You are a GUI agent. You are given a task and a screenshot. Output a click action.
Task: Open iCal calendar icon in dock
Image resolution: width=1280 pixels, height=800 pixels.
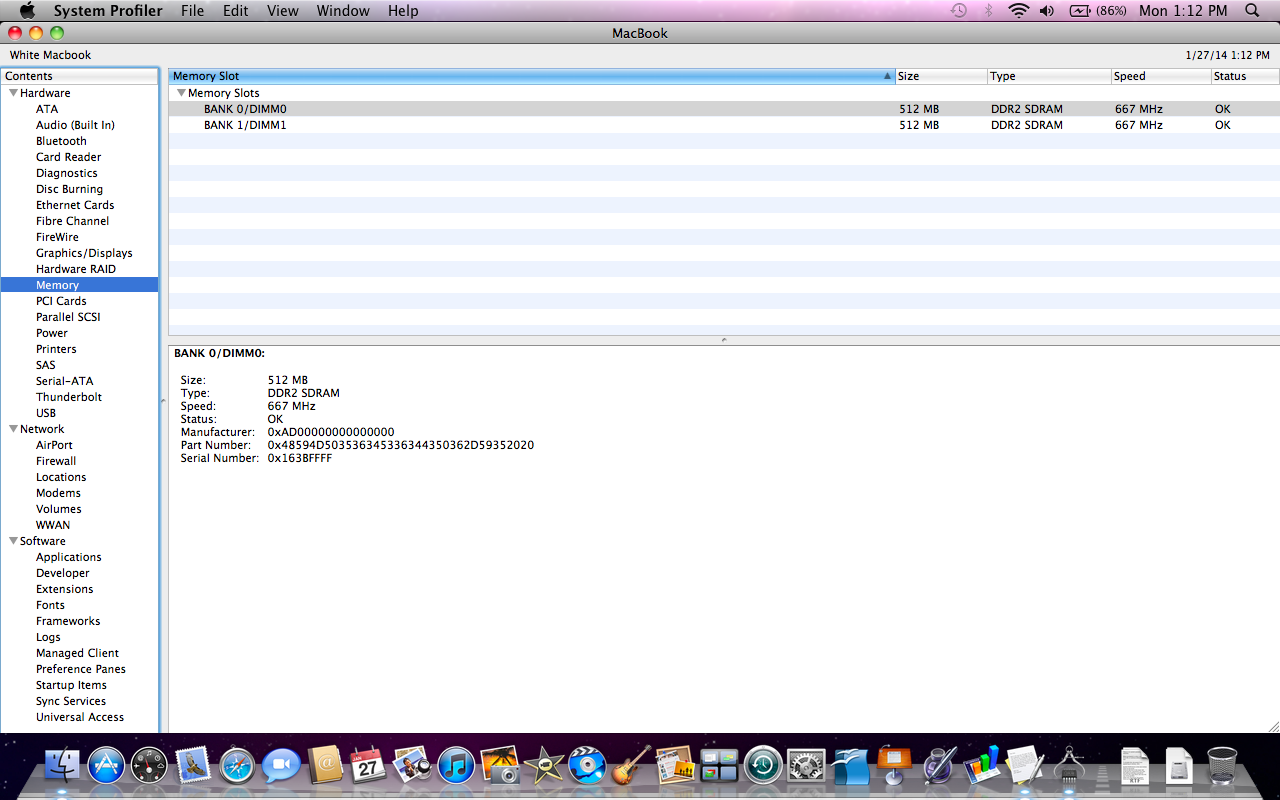tap(368, 767)
